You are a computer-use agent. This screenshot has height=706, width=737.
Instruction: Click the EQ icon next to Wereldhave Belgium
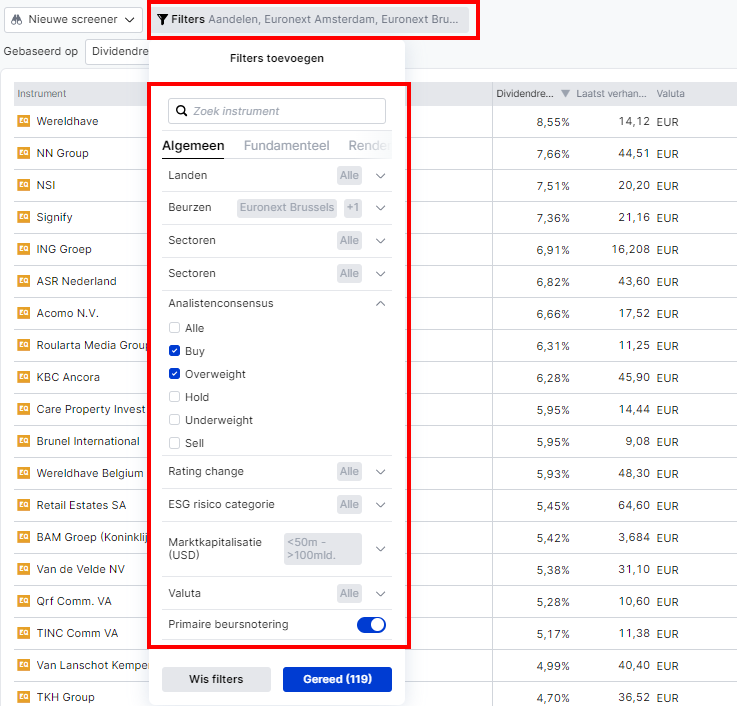tap(24, 472)
